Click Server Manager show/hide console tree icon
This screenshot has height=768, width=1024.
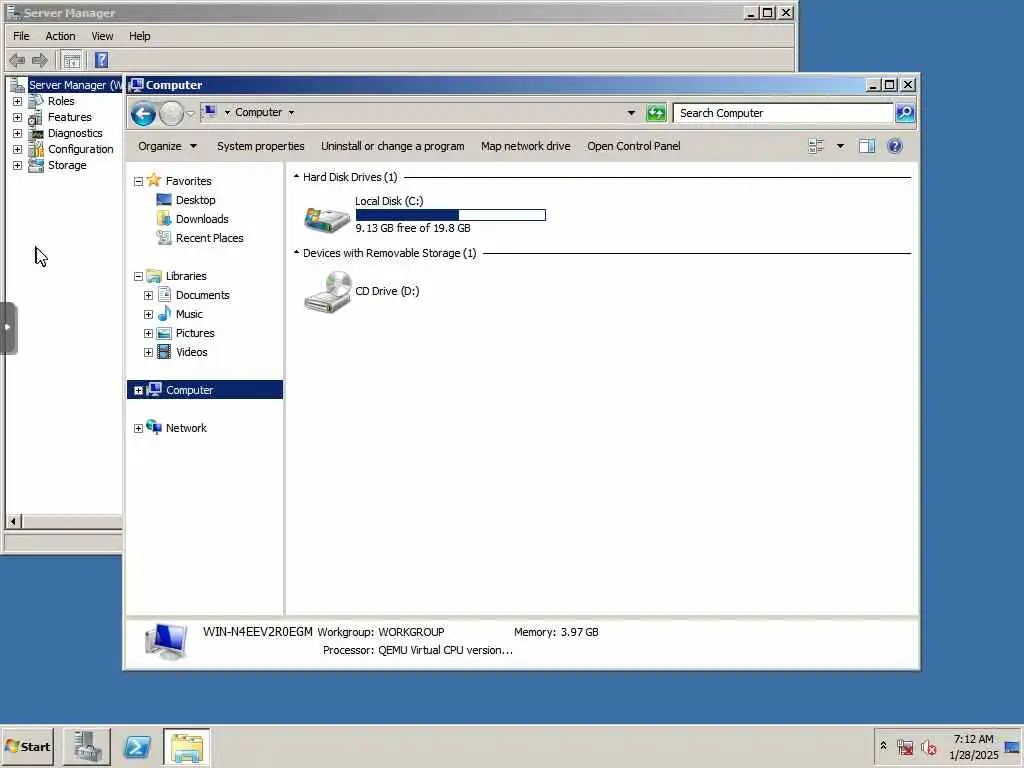click(x=72, y=61)
